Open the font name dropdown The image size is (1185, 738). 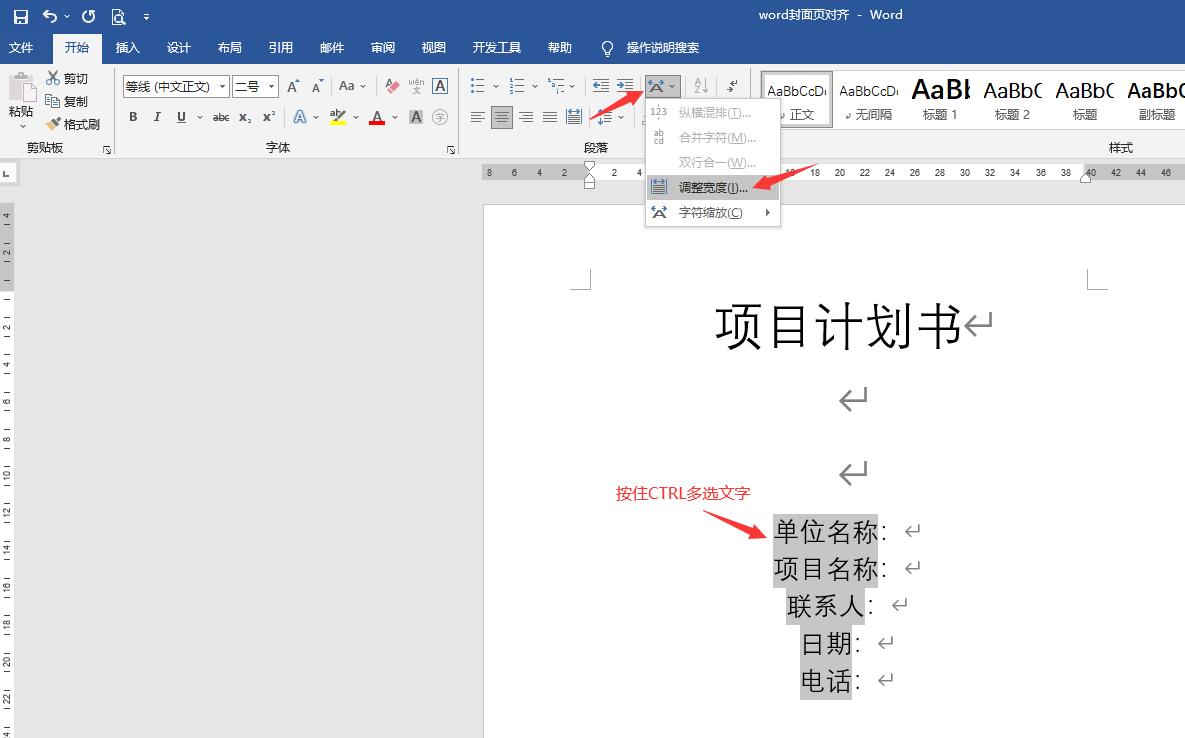(222, 86)
